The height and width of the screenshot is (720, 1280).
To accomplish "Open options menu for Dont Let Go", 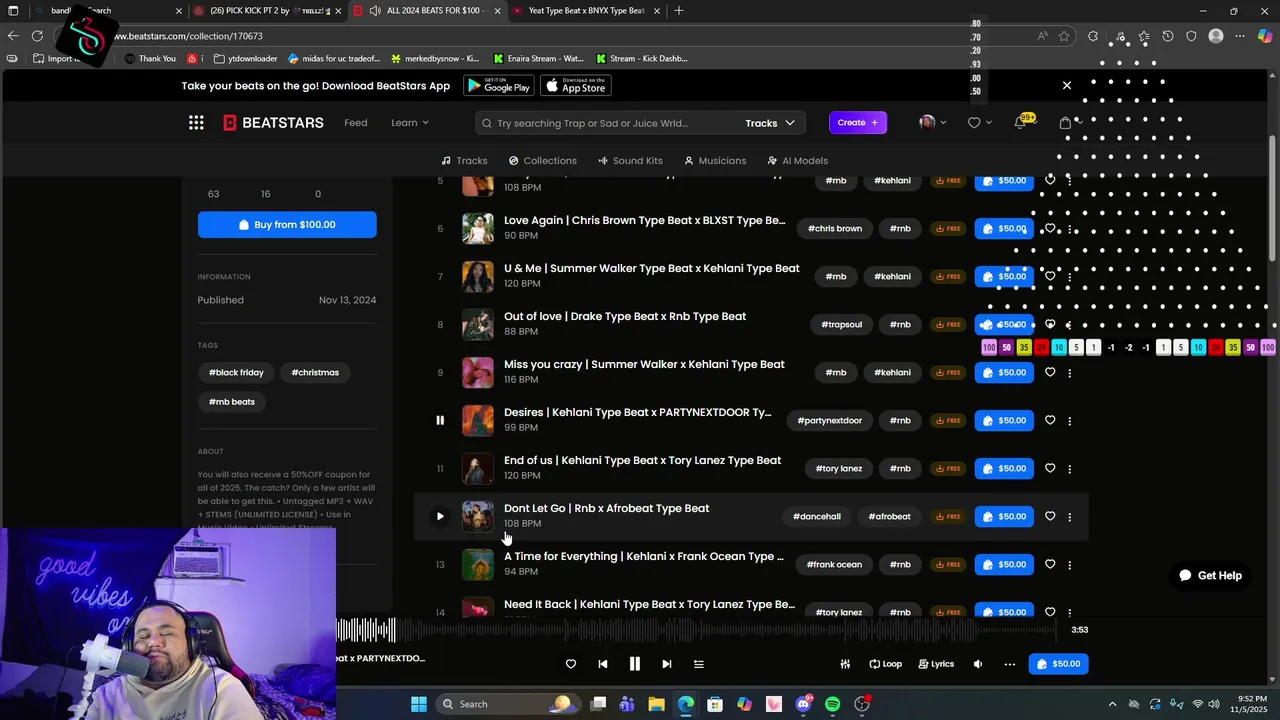I will [1070, 517].
